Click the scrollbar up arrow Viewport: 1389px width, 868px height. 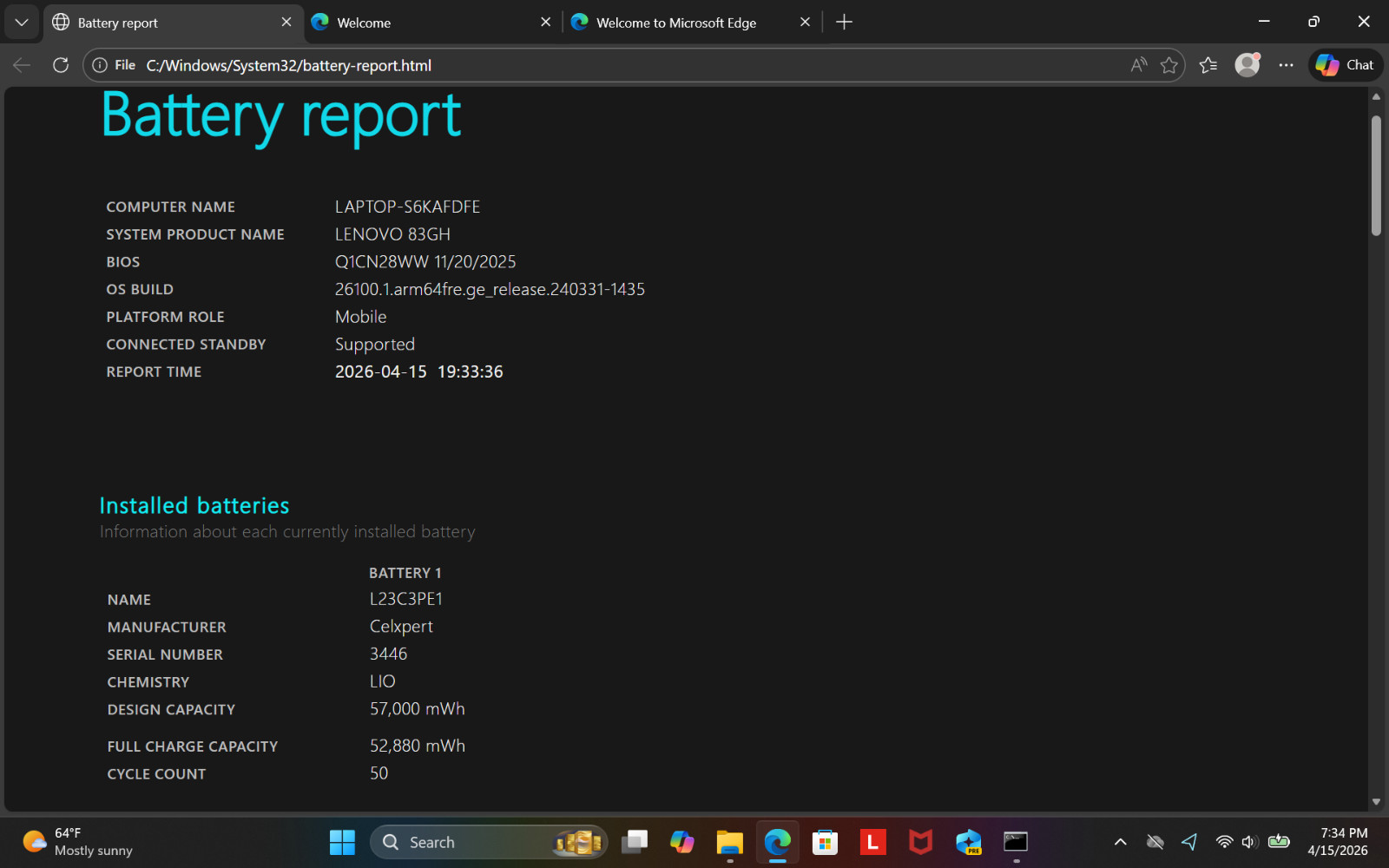pyautogui.click(x=1376, y=96)
